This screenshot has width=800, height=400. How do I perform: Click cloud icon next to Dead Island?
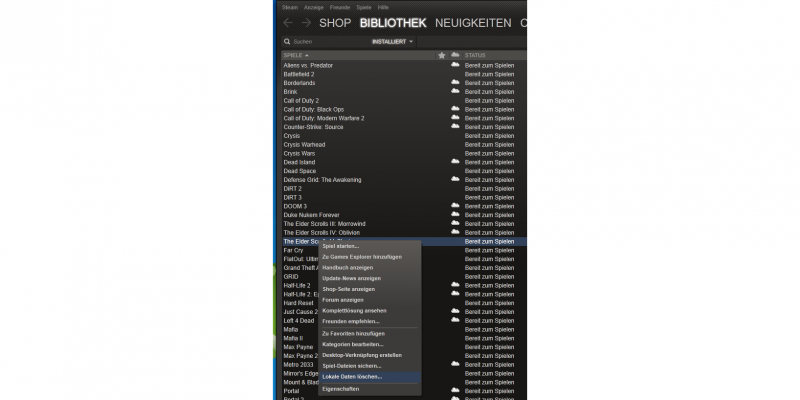click(x=455, y=161)
